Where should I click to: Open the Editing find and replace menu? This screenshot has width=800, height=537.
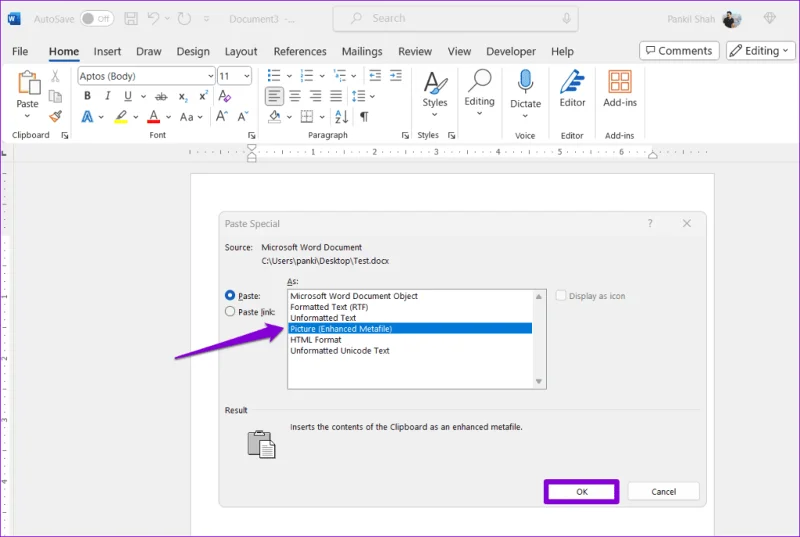(480, 93)
